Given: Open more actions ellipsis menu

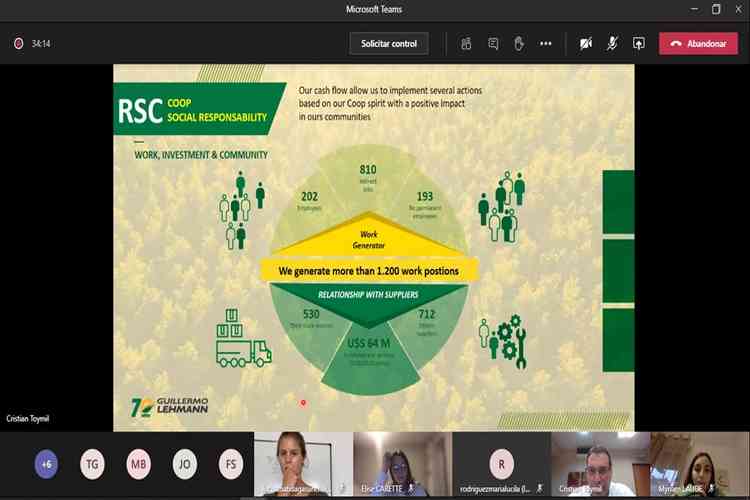Looking at the screenshot, I should click(546, 44).
